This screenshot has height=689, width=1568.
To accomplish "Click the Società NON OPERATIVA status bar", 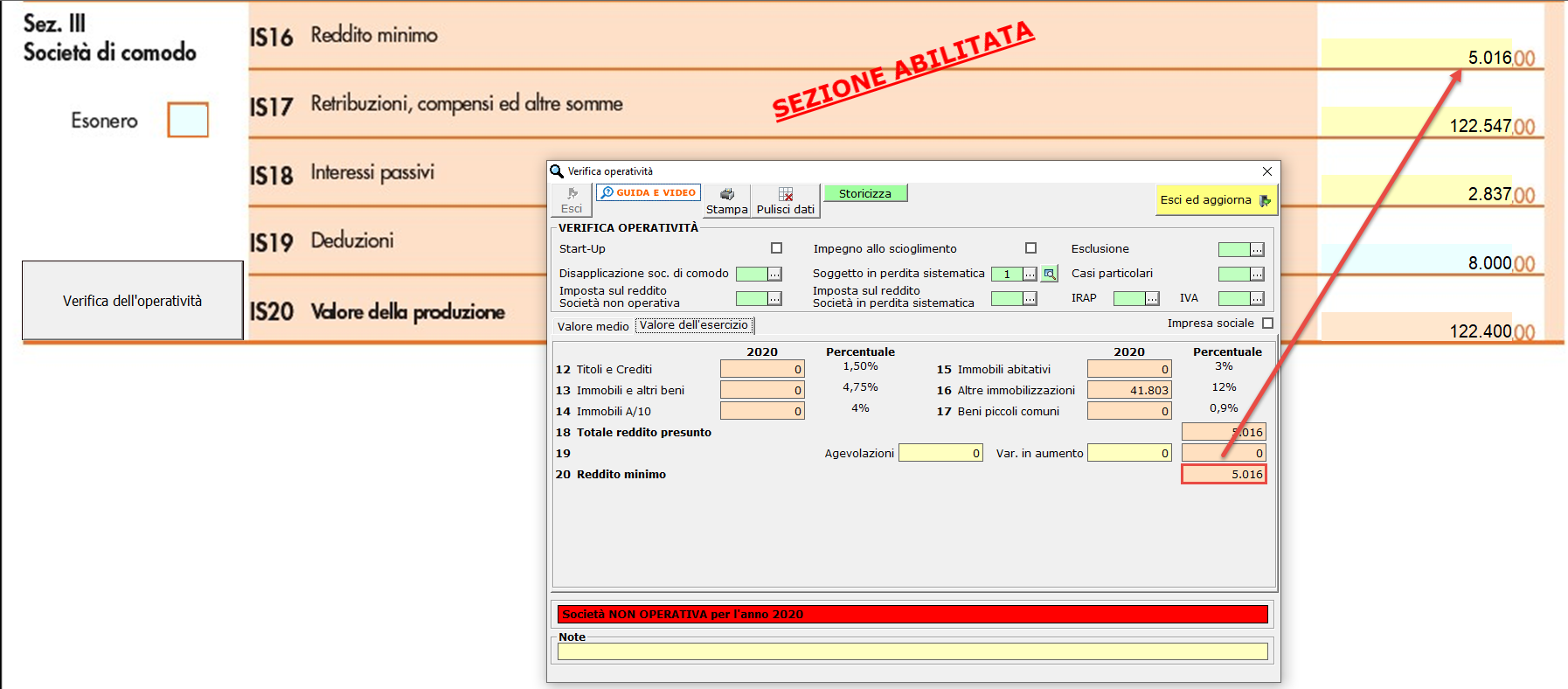I will (x=912, y=614).
